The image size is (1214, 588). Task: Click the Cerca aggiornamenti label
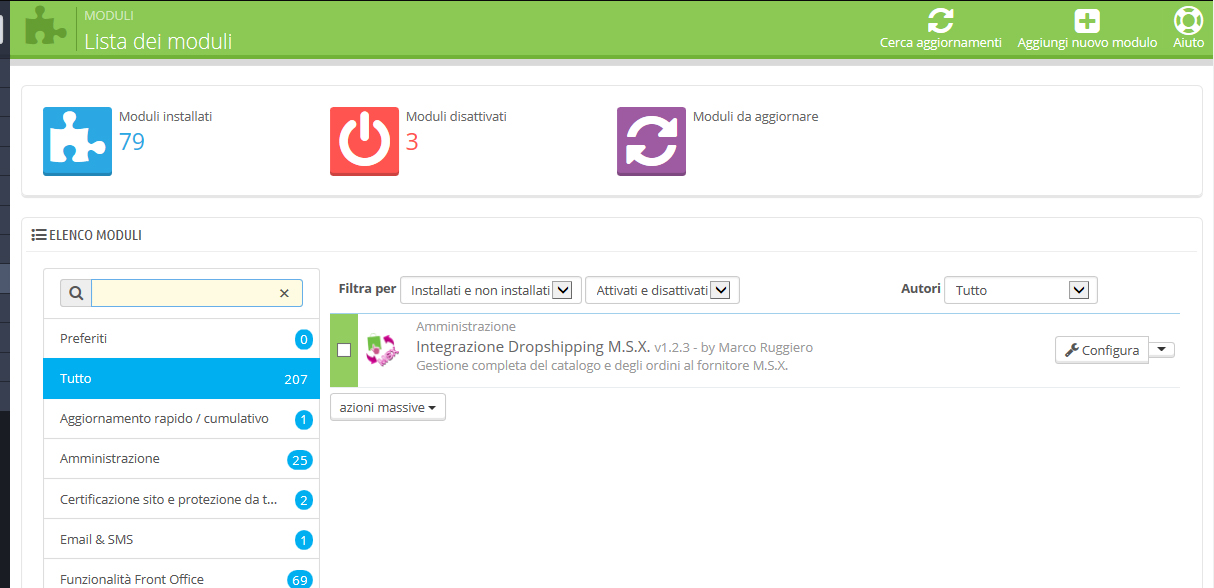941,43
